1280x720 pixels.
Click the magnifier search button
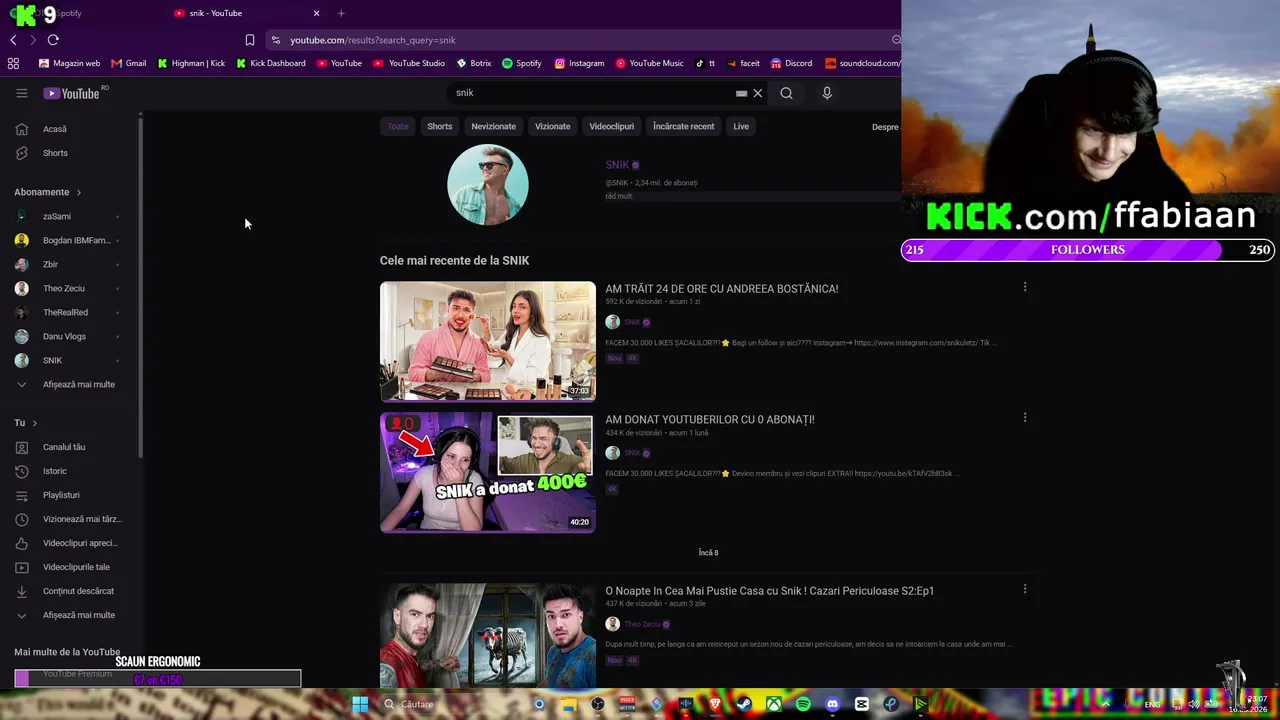click(x=787, y=93)
